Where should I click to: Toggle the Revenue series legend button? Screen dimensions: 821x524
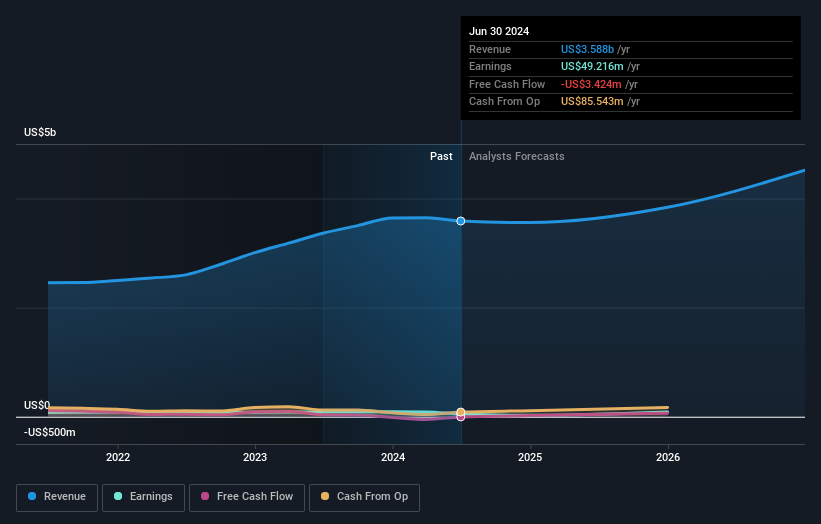click(57, 497)
